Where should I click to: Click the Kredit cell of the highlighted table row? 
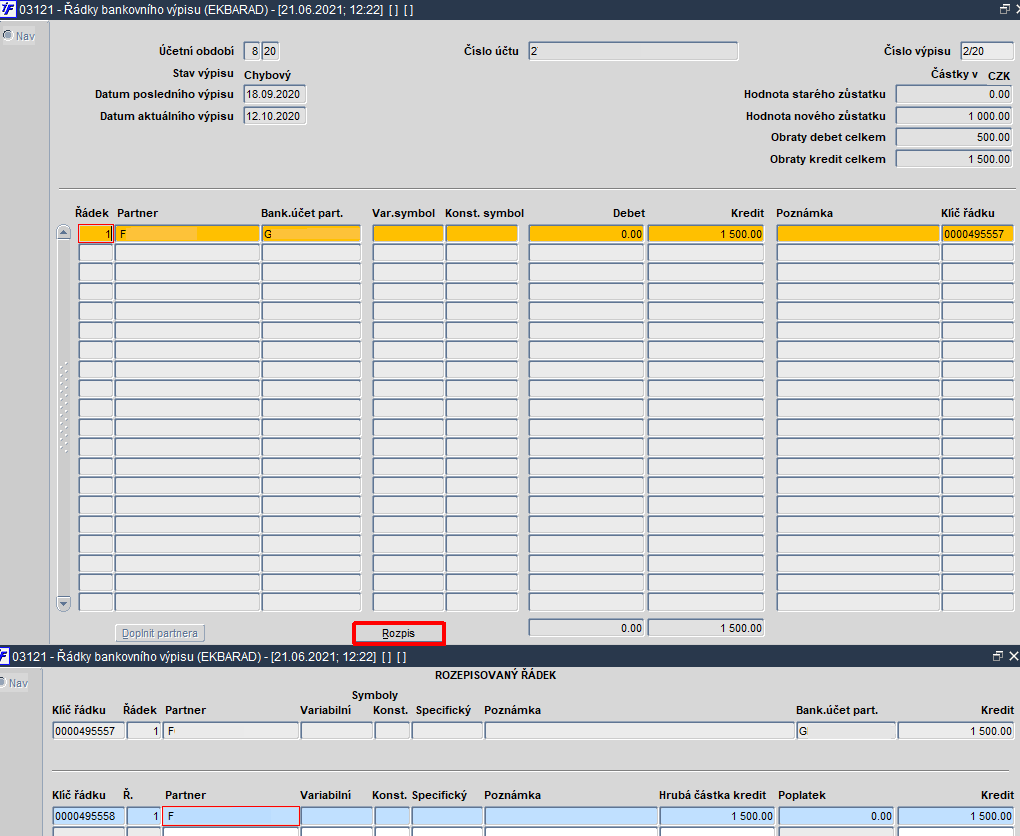point(706,234)
